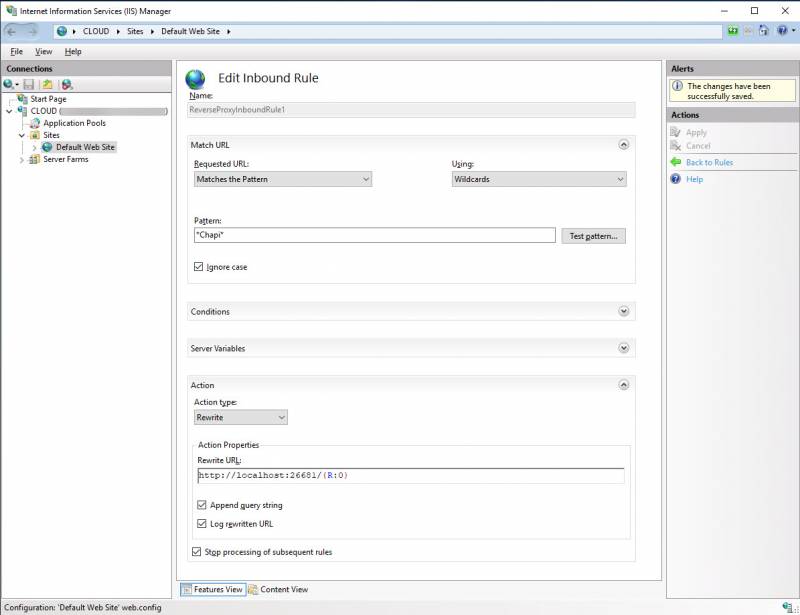
Task: Toggle Stop processing of subsequent rules
Action: (x=196, y=552)
